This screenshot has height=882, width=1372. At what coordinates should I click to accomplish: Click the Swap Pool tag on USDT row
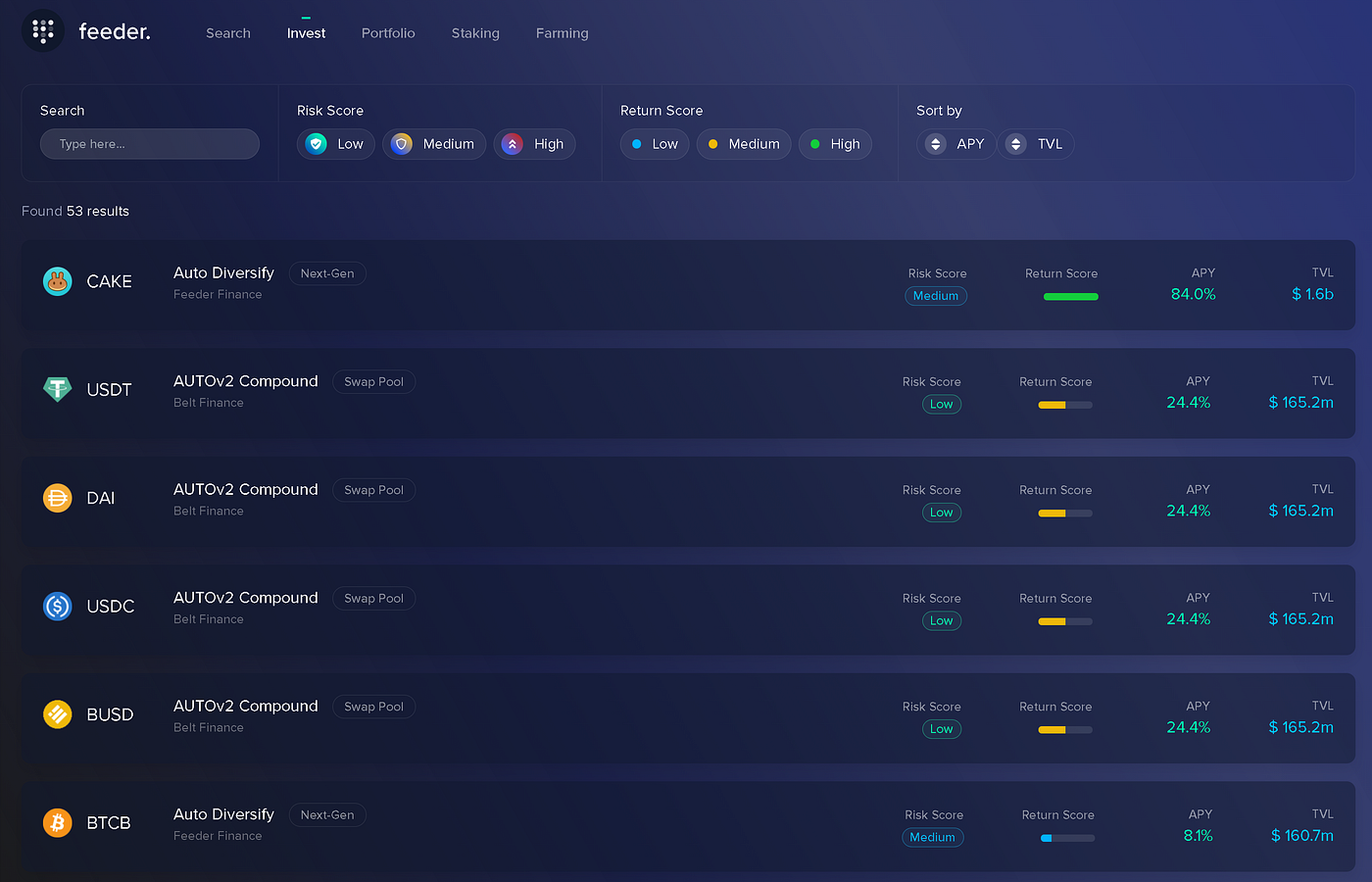pyautogui.click(x=373, y=382)
